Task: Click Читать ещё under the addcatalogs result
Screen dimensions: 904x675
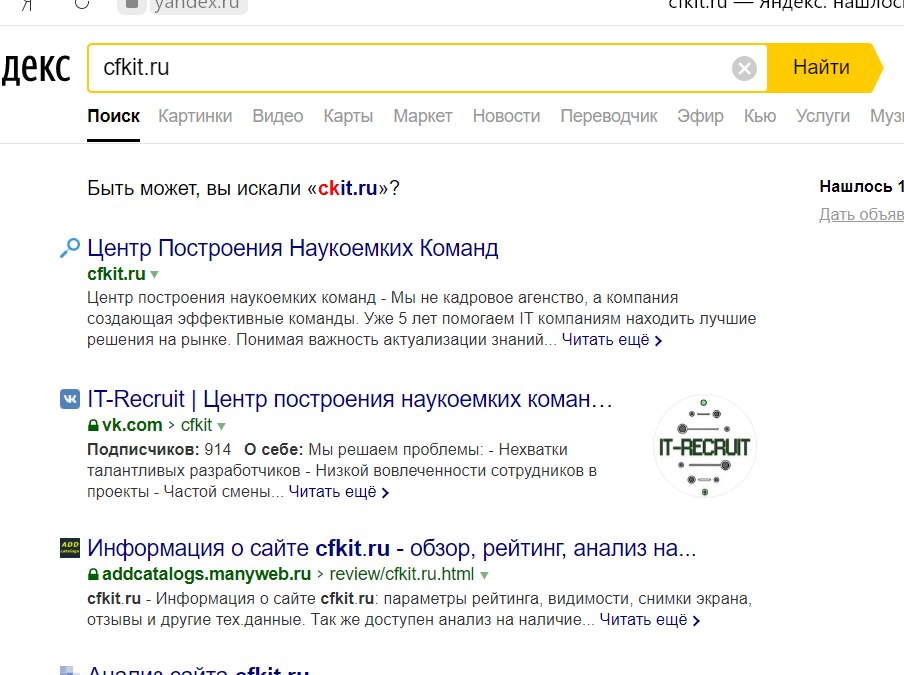Action: (x=650, y=620)
